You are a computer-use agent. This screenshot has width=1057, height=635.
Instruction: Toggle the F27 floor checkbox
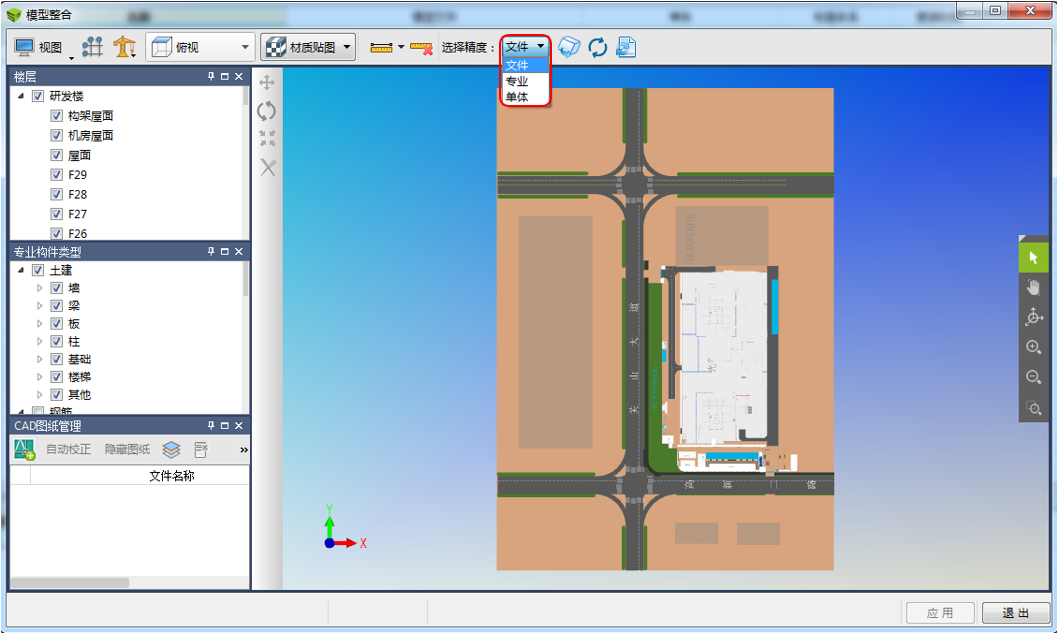pyautogui.click(x=57, y=214)
